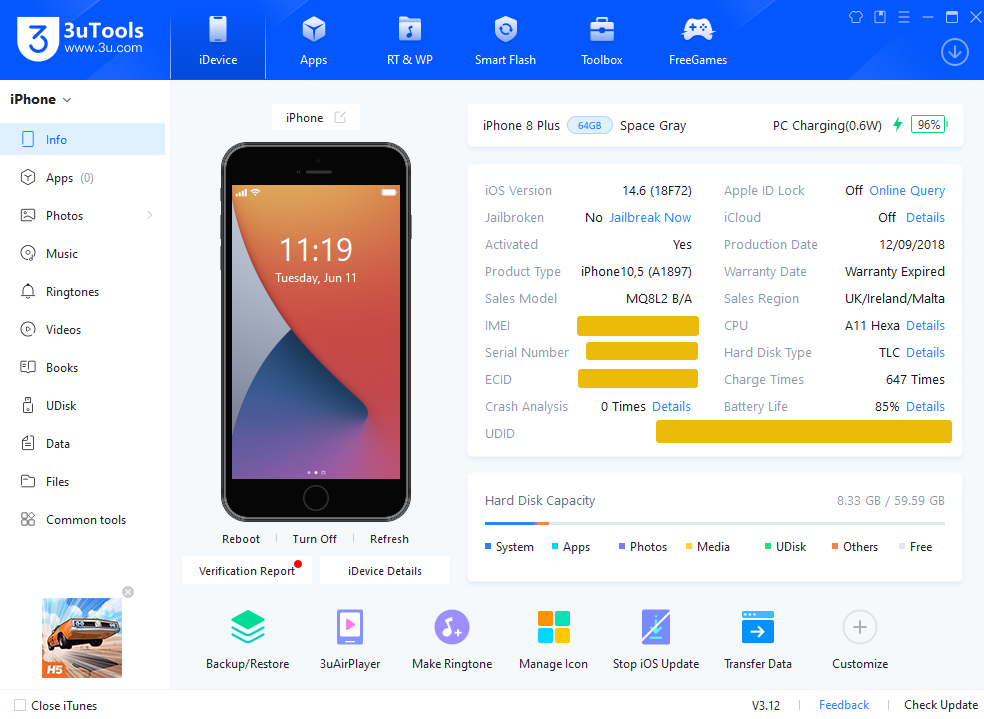The image size is (984, 719).
Task: Click the PC Charging(0.6W) status text
Action: [826, 125]
